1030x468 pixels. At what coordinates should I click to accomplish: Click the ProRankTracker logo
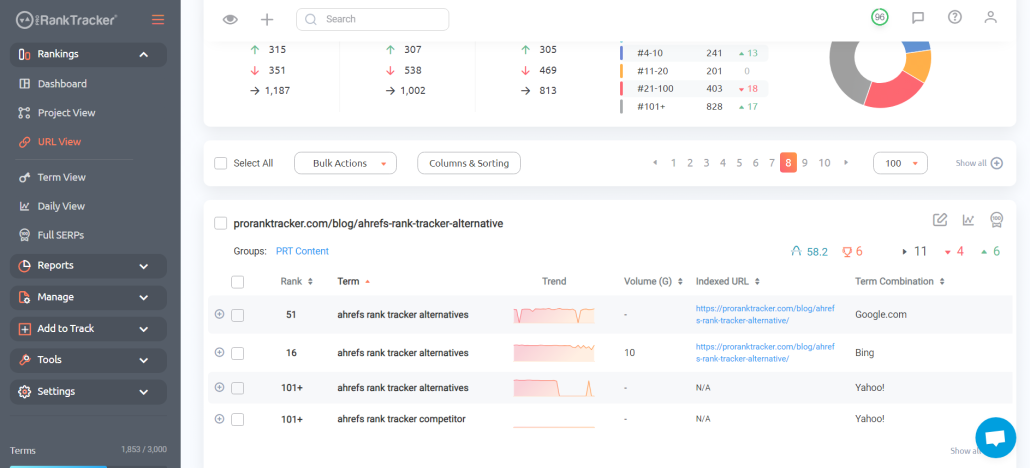66,20
